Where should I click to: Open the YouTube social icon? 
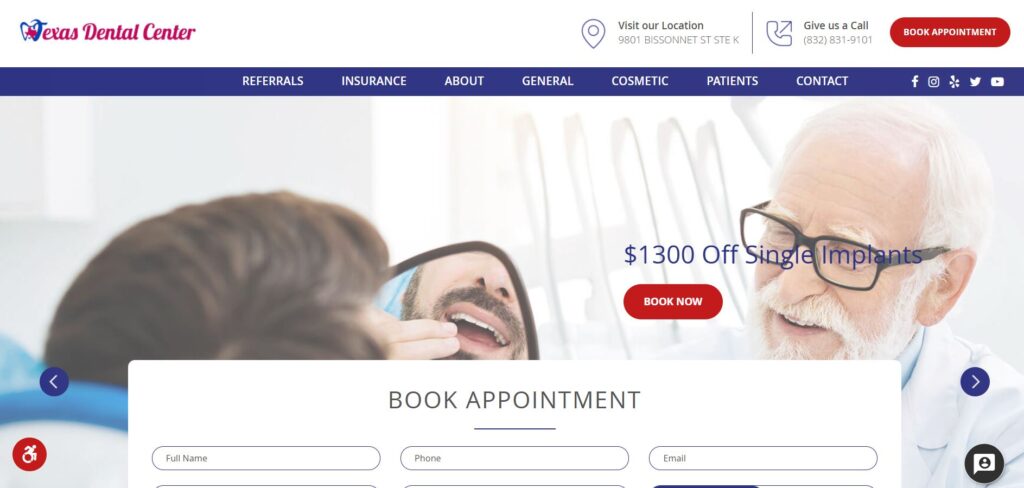pyautogui.click(x=997, y=82)
